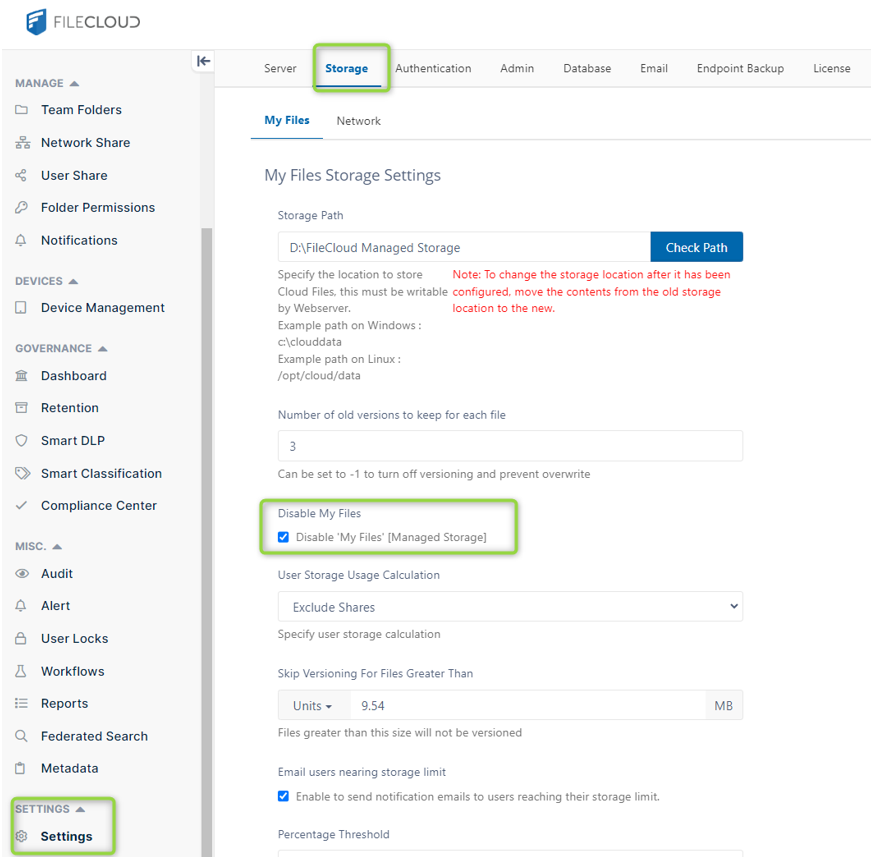Open the Database tab
This screenshot has width=871, height=857.
587,68
